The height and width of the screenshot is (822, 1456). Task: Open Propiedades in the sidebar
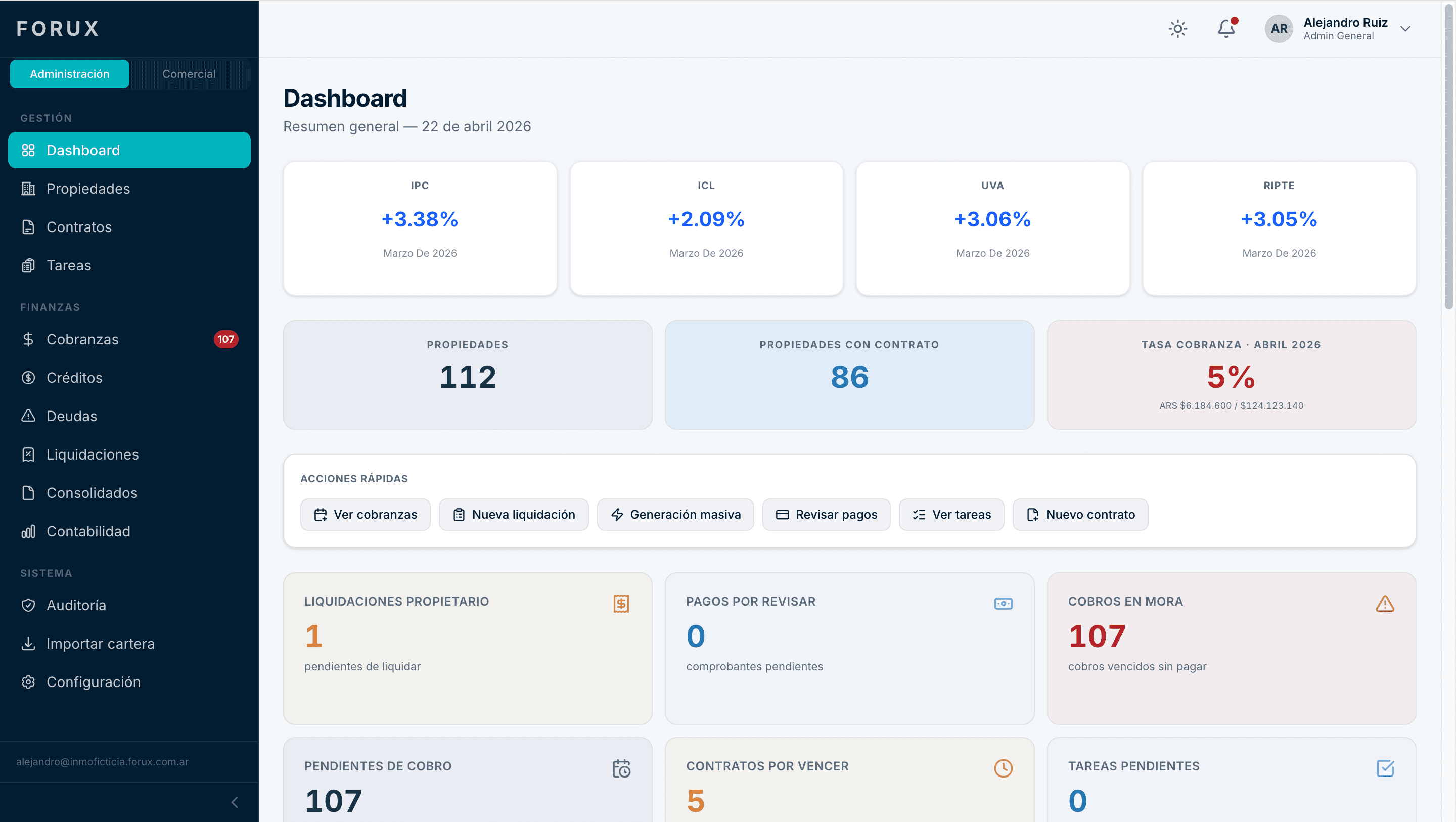(x=129, y=189)
